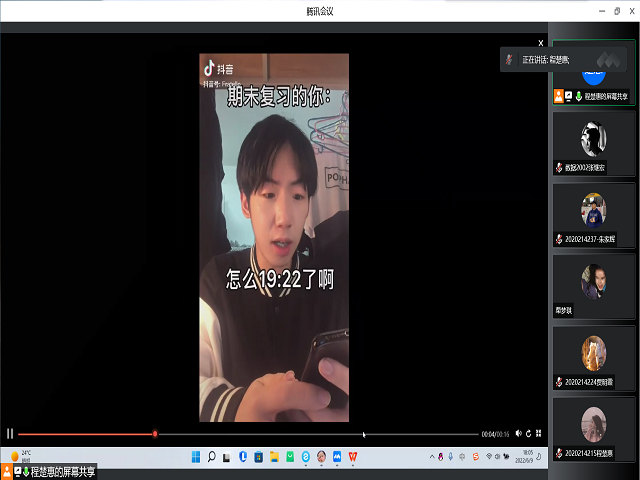Click the '2020214215' participant name label

click(x=589, y=453)
